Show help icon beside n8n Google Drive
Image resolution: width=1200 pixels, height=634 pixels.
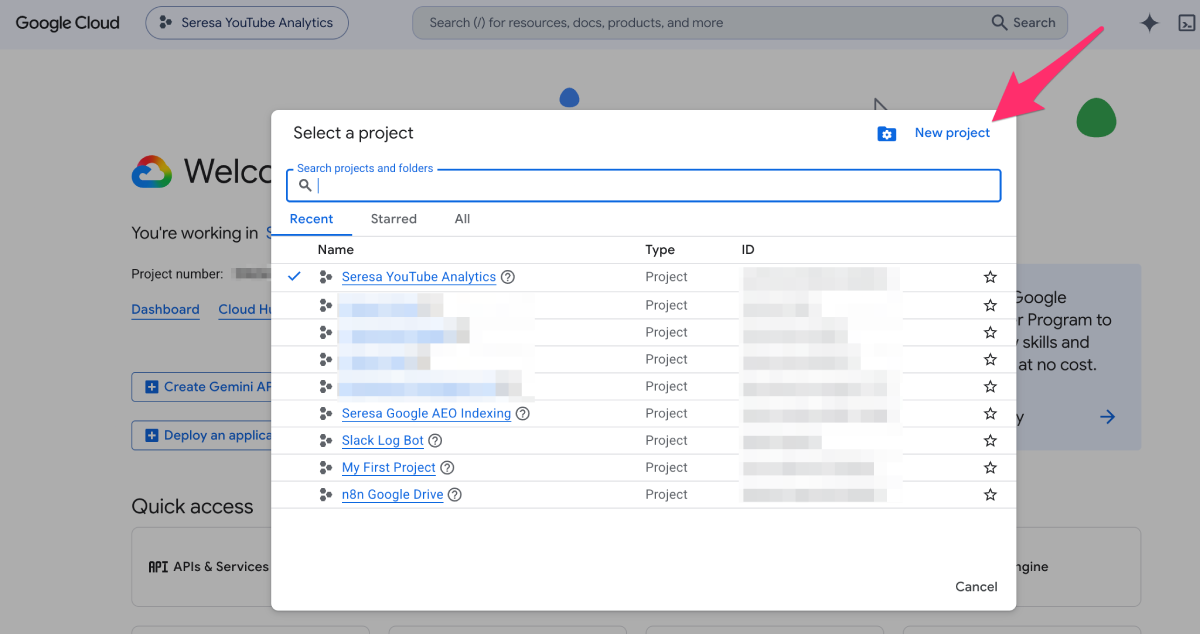click(455, 494)
